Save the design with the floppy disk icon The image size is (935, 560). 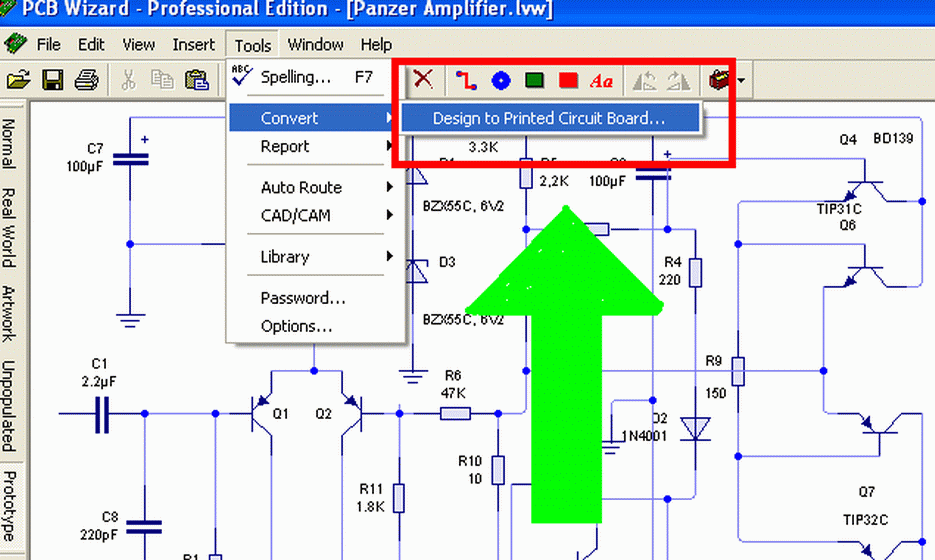tap(52, 80)
